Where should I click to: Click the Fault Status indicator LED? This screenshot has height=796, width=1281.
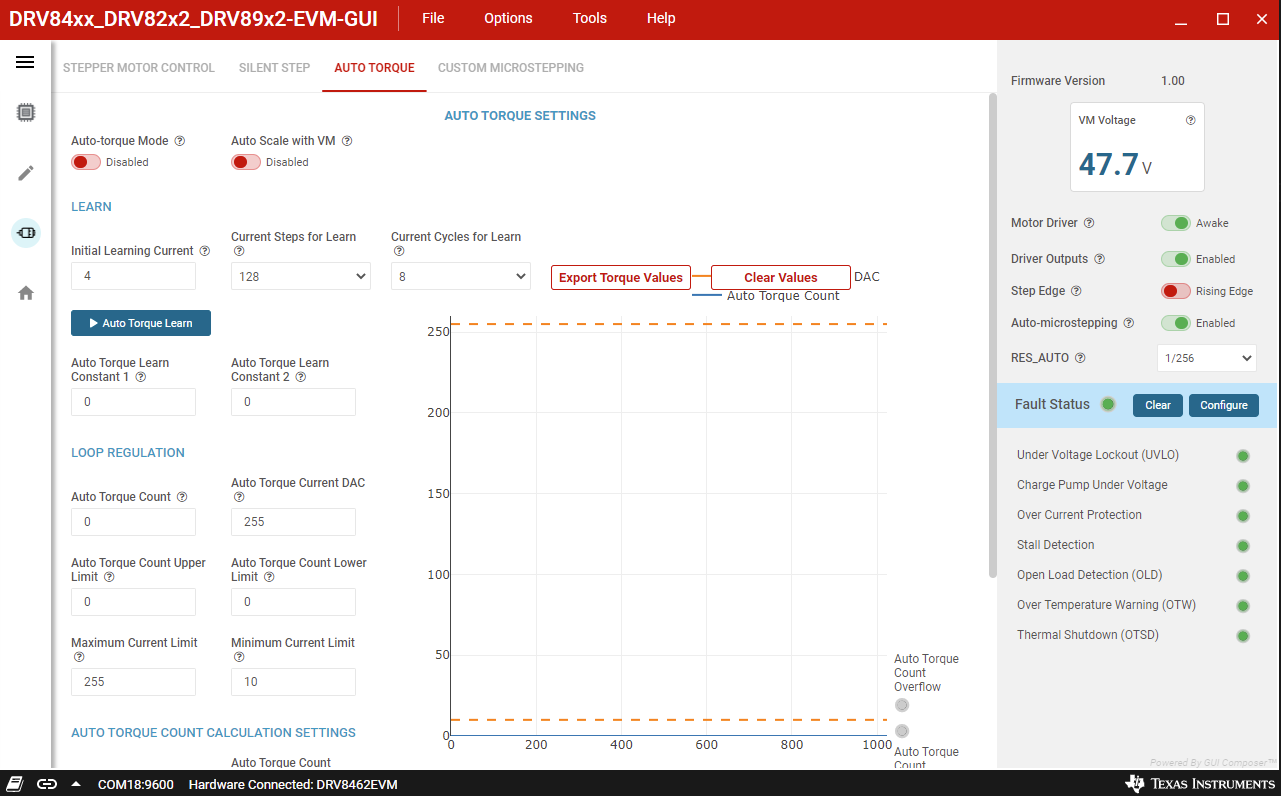point(1107,404)
